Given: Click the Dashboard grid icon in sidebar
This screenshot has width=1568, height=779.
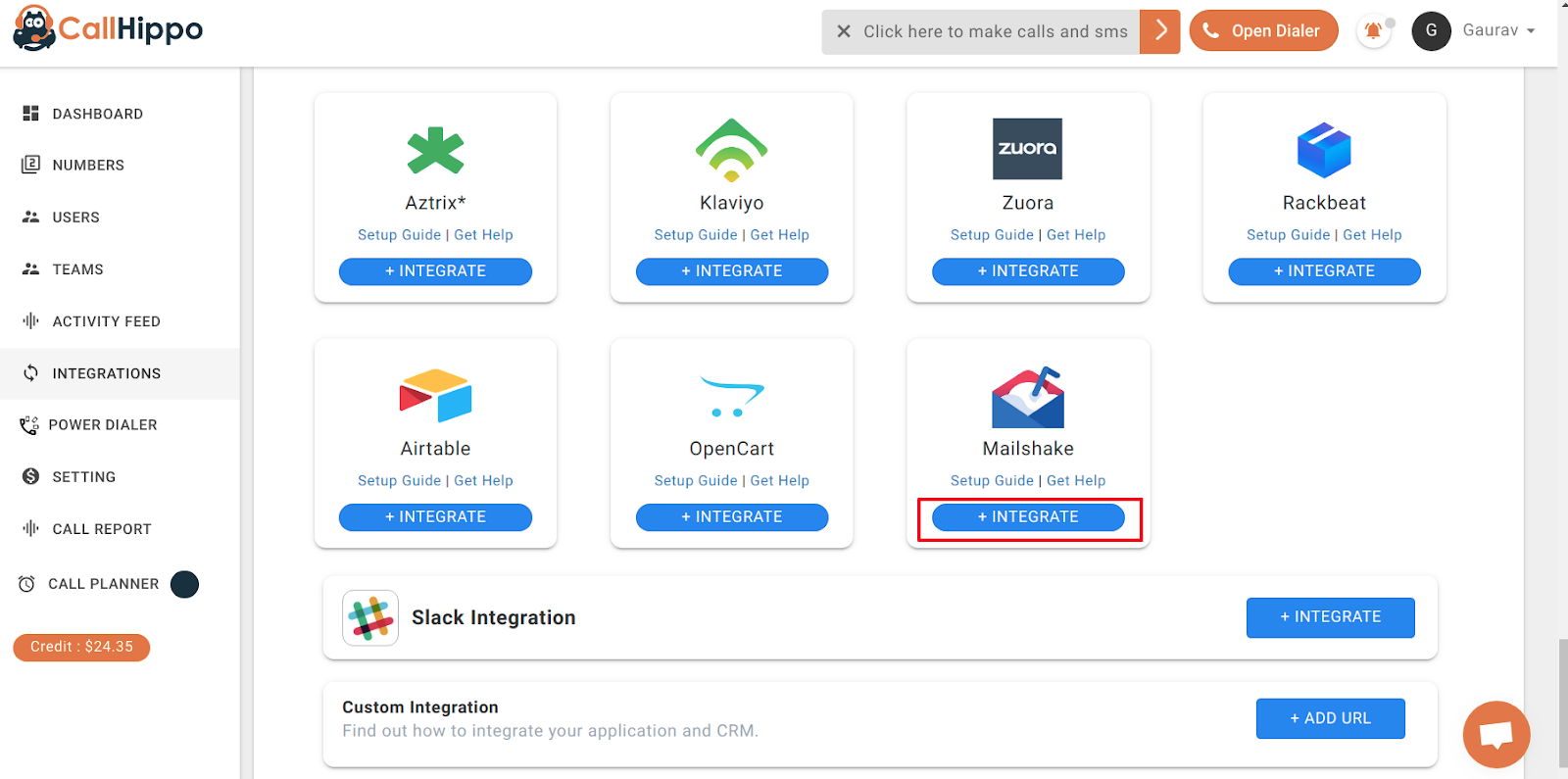Looking at the screenshot, I should pyautogui.click(x=31, y=114).
